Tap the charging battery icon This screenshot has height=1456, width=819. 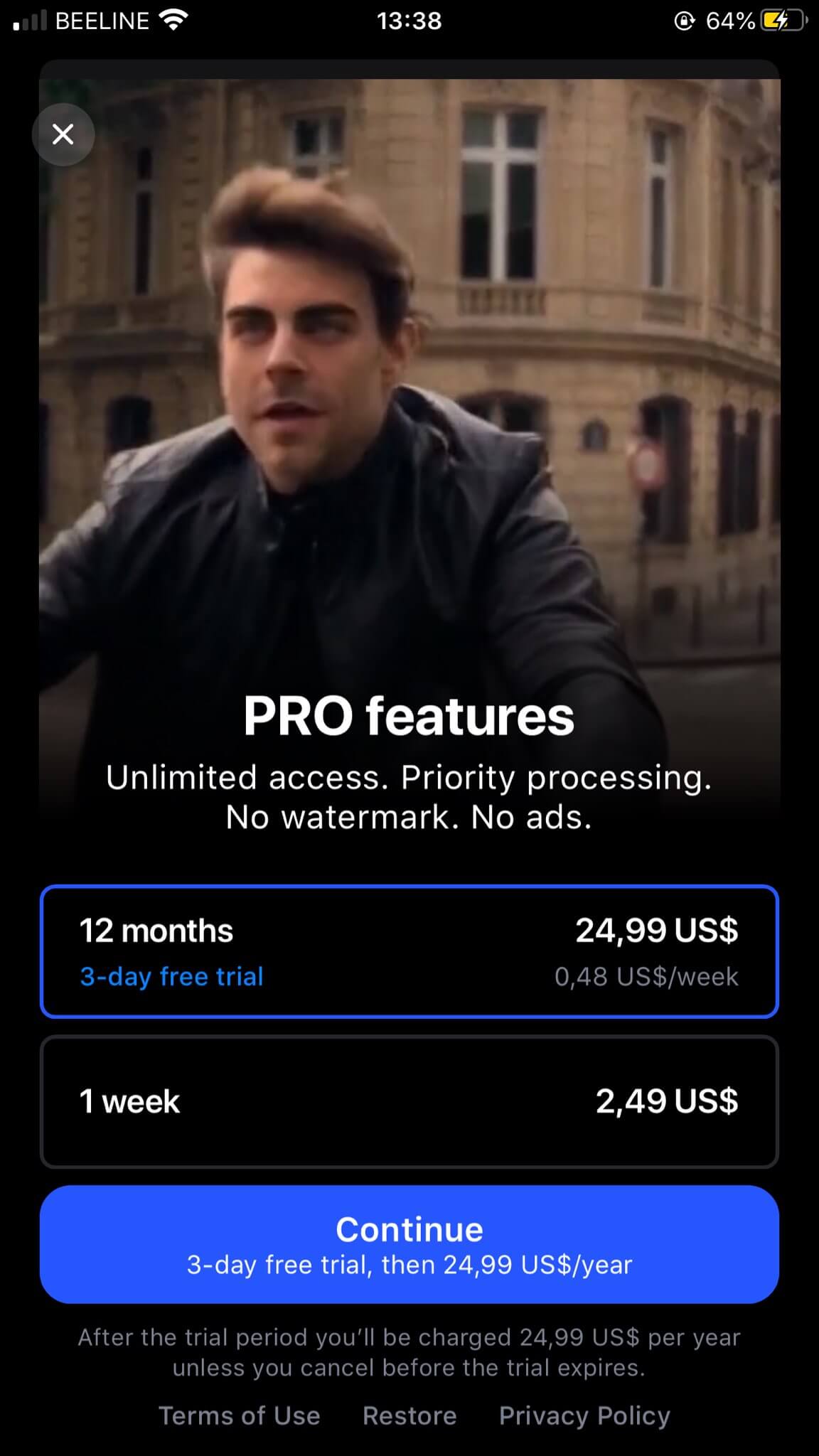tap(784, 21)
